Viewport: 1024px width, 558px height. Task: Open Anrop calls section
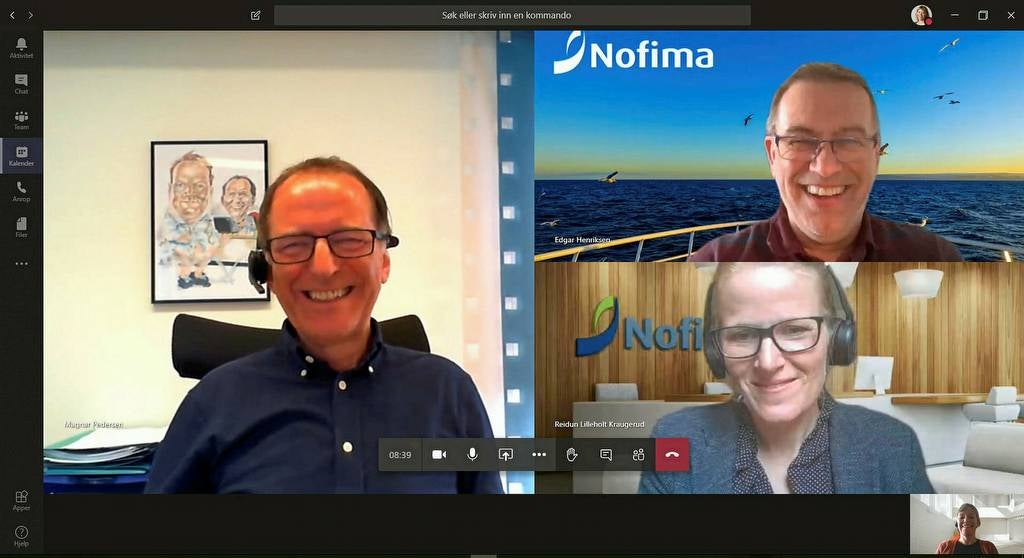pyautogui.click(x=21, y=192)
